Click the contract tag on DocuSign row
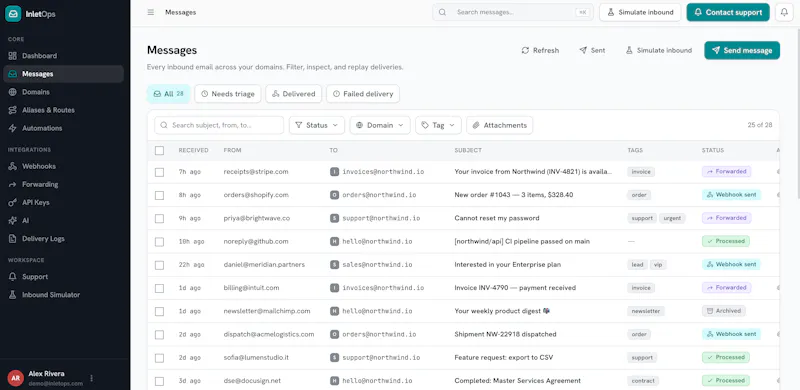Viewport: 800px width, 390px height. pos(643,380)
